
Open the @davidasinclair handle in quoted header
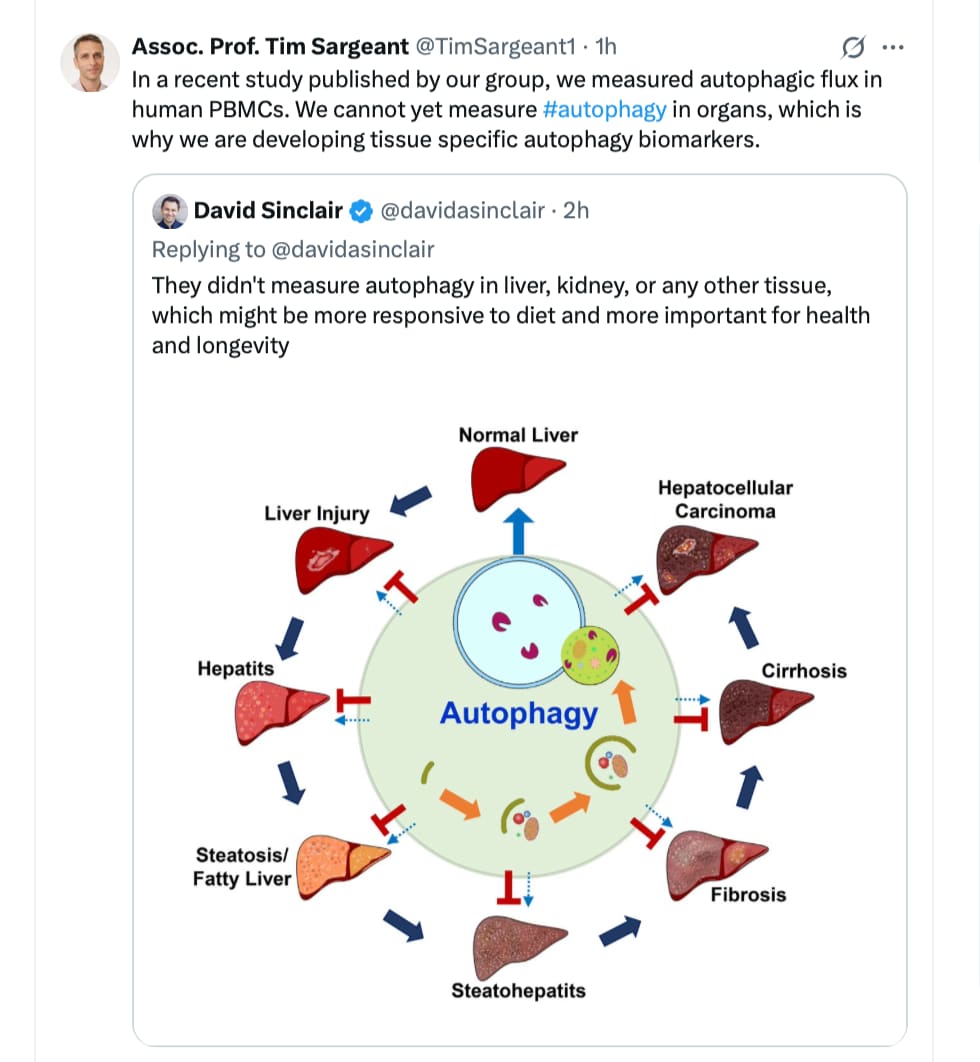click(463, 211)
